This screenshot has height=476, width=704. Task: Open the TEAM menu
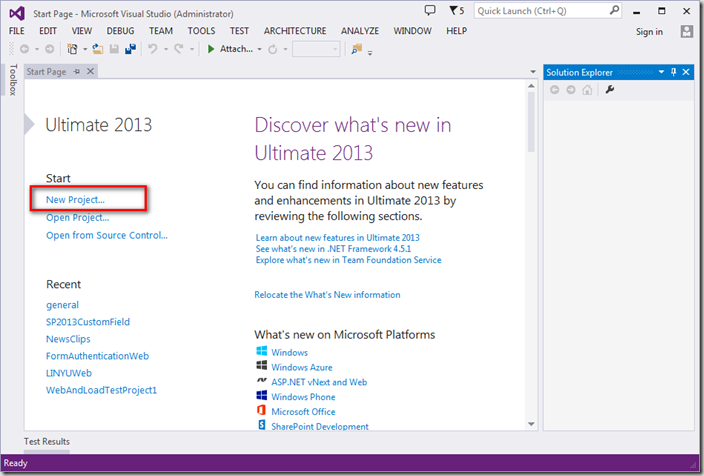pos(161,31)
